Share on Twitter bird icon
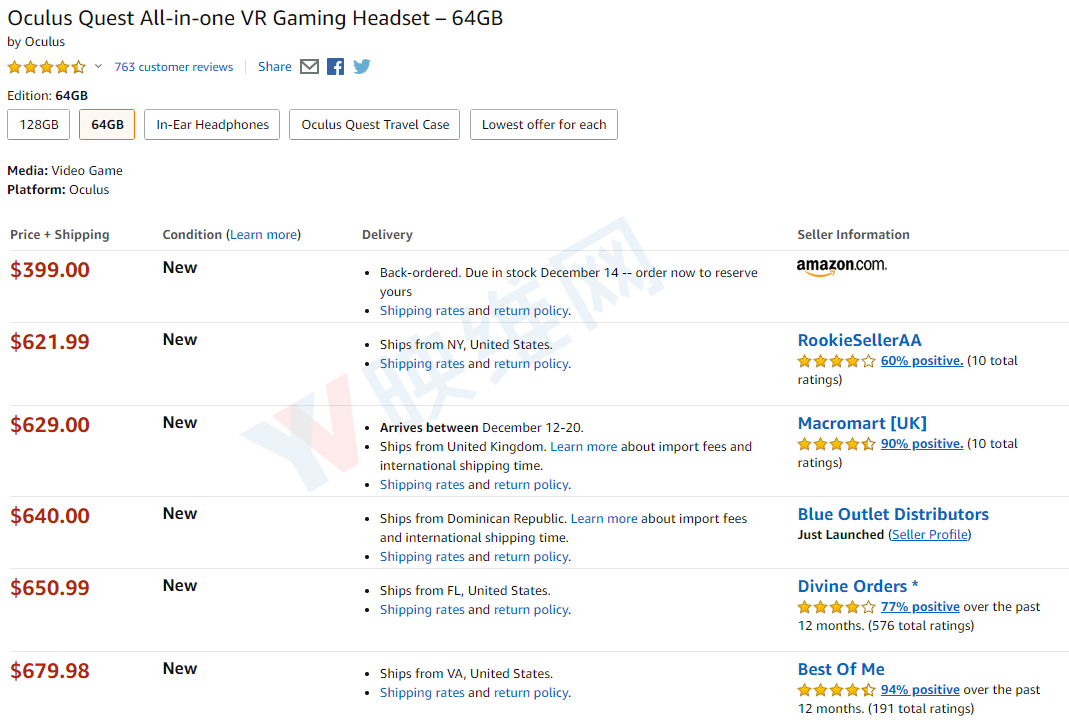This screenshot has height=720, width=1069. (362, 67)
